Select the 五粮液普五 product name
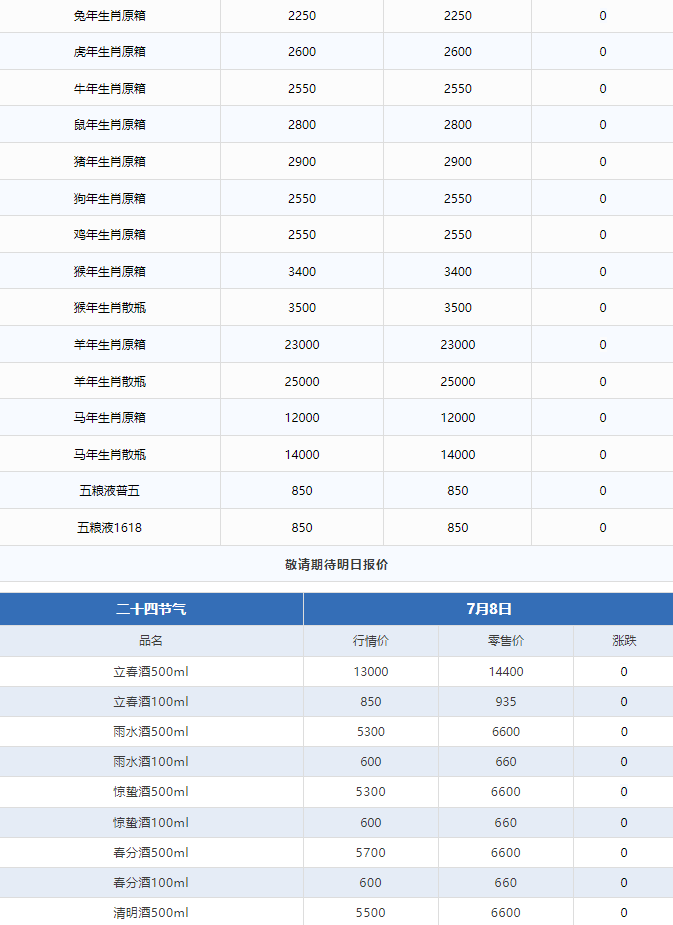Viewport: 673px width, 925px height. (x=110, y=491)
